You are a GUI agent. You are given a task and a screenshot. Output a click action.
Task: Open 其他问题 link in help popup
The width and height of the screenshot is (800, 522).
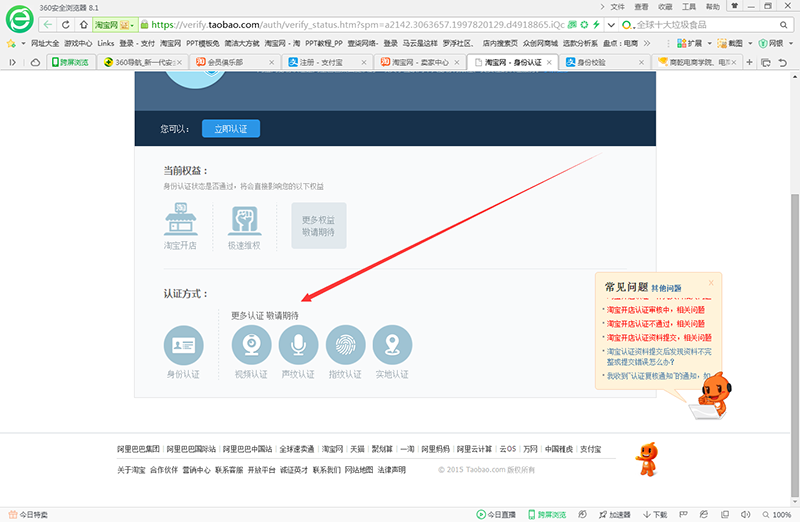[666, 288]
